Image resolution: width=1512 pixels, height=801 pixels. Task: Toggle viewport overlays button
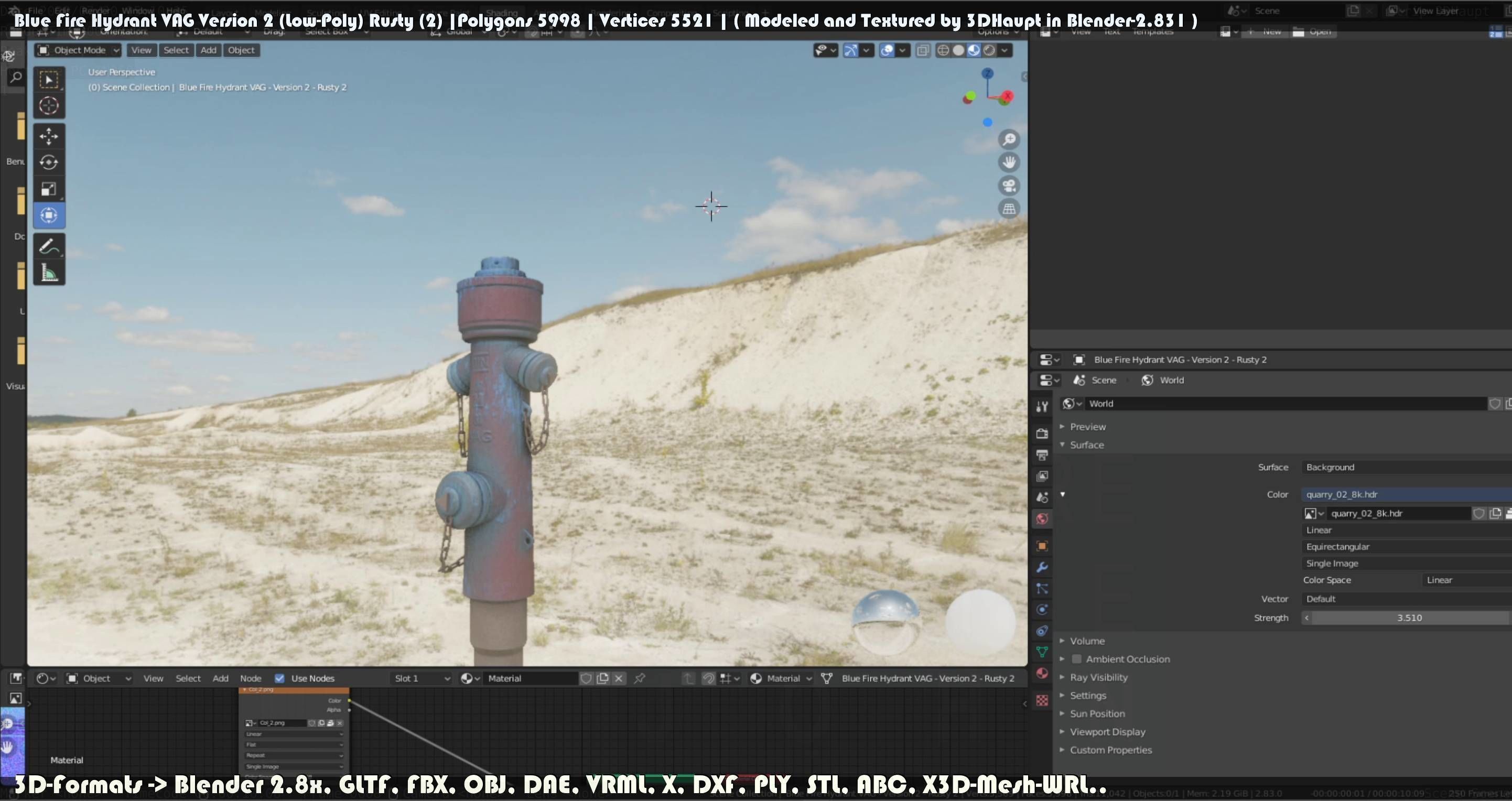coord(887,50)
